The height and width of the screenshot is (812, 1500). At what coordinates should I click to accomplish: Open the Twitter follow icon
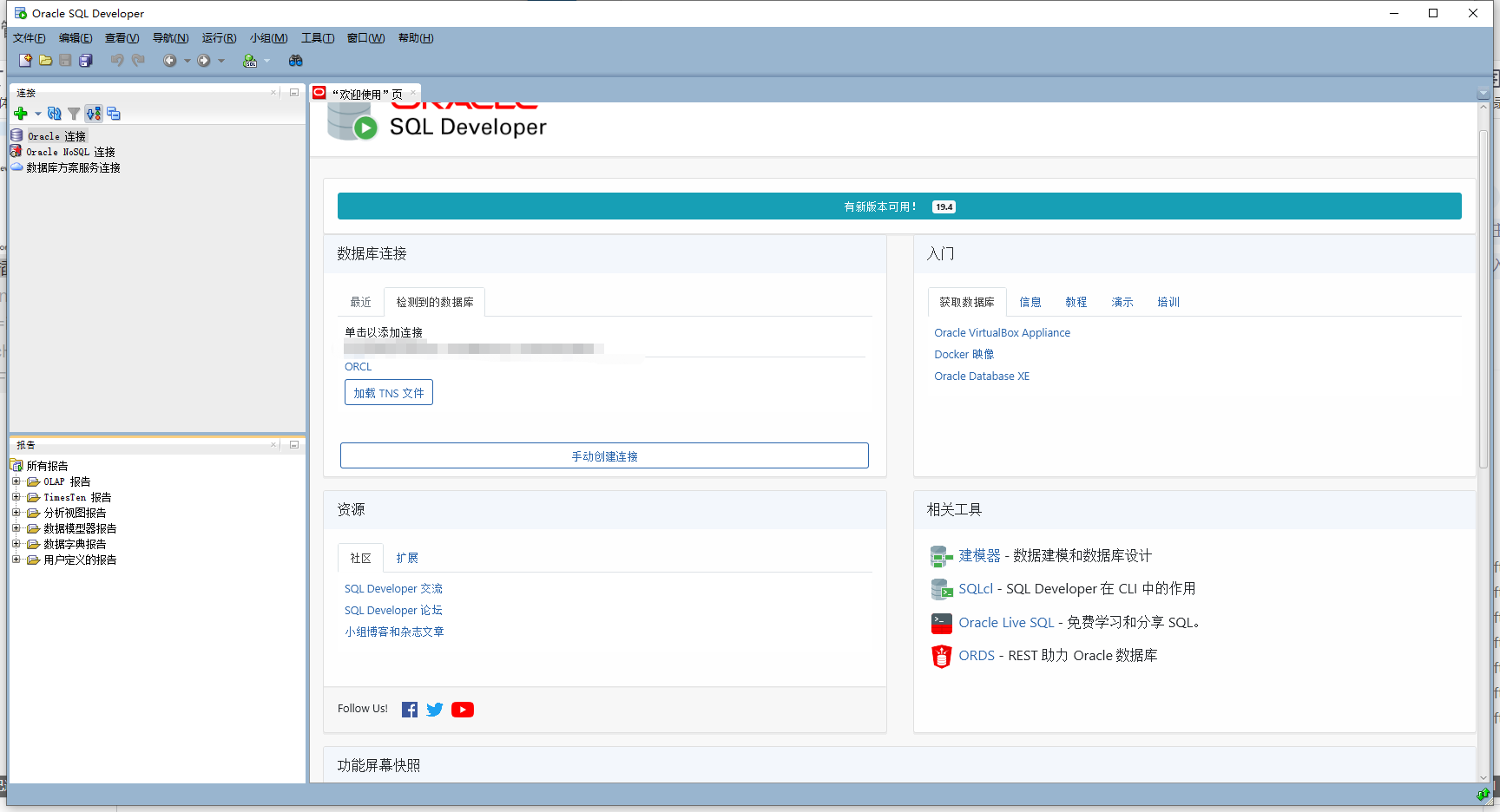435,710
